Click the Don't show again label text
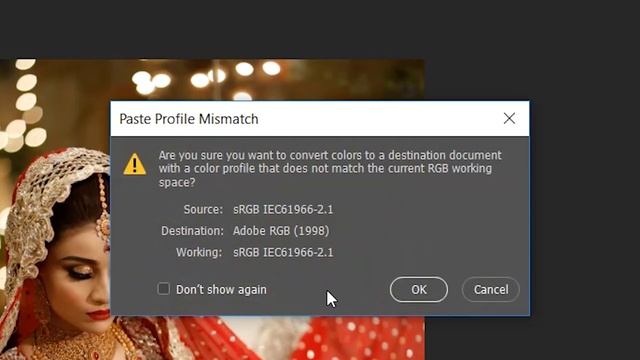The height and width of the screenshot is (360, 640). tap(221, 289)
